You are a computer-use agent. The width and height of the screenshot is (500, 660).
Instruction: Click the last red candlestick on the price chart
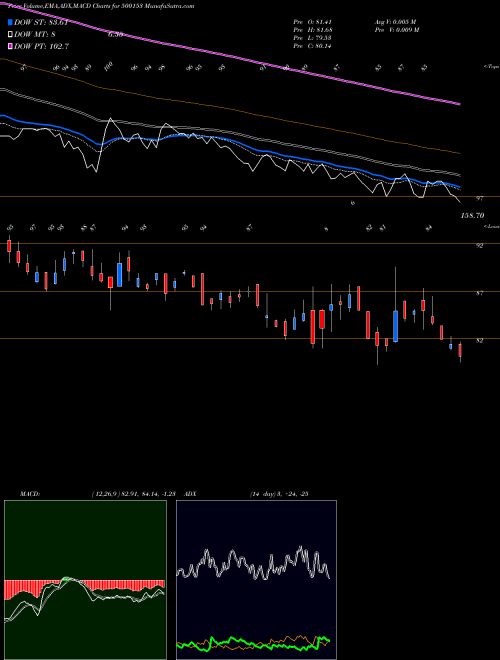(x=460, y=350)
